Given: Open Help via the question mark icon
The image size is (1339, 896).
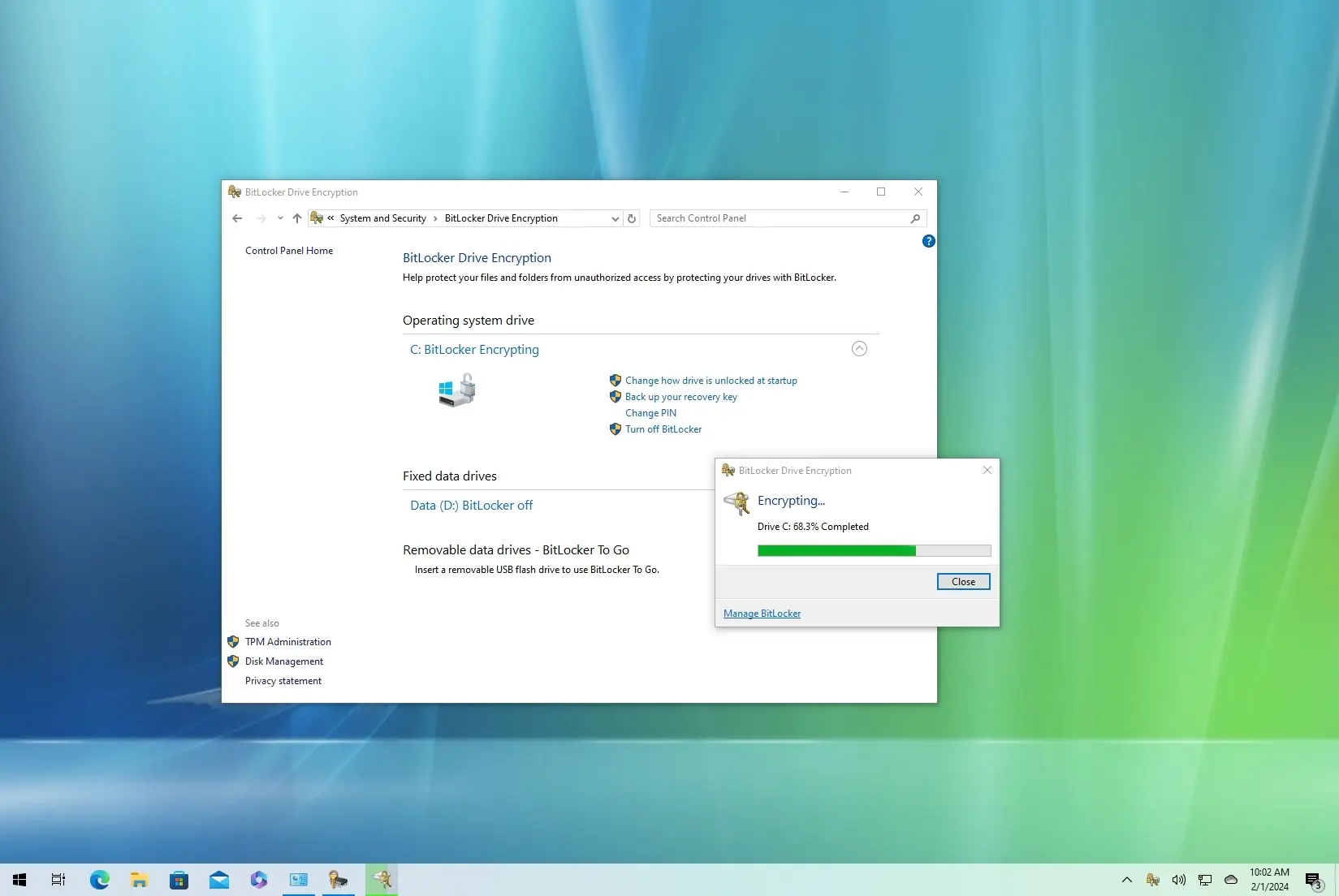Looking at the screenshot, I should click(x=928, y=241).
